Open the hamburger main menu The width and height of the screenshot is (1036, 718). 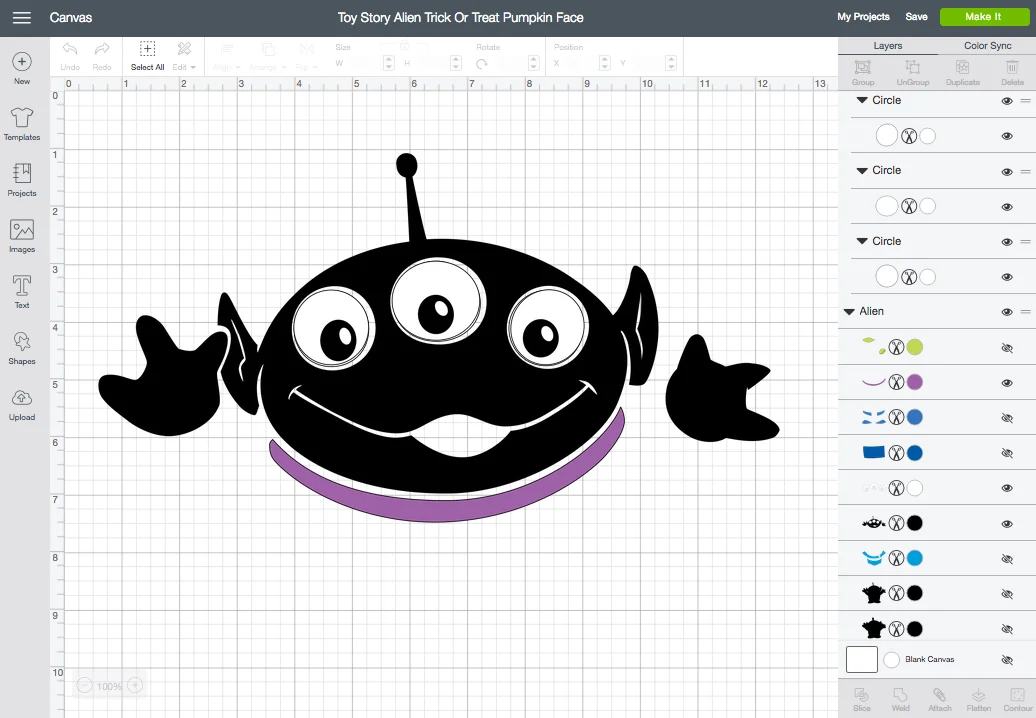coord(22,18)
